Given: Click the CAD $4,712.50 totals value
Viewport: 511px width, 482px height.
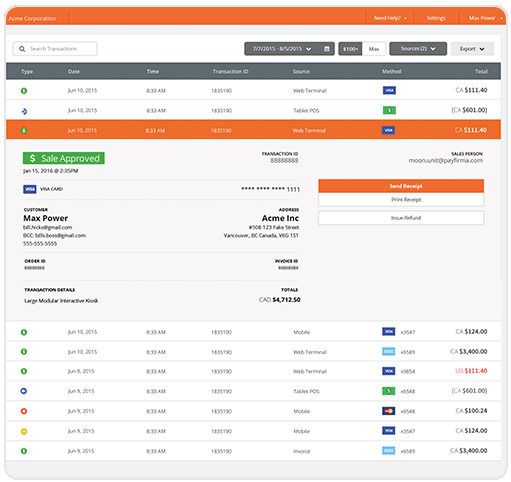Looking at the screenshot, I should (x=279, y=300).
